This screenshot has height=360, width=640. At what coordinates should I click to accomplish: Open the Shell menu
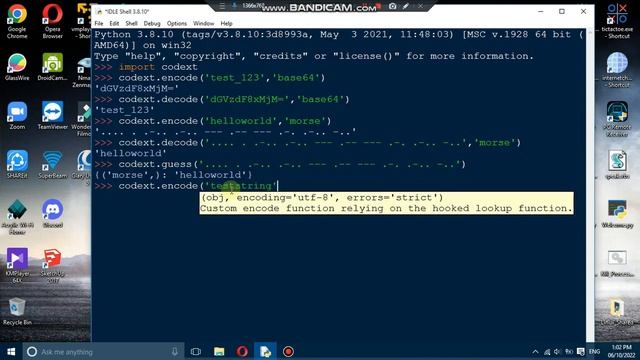click(131, 24)
